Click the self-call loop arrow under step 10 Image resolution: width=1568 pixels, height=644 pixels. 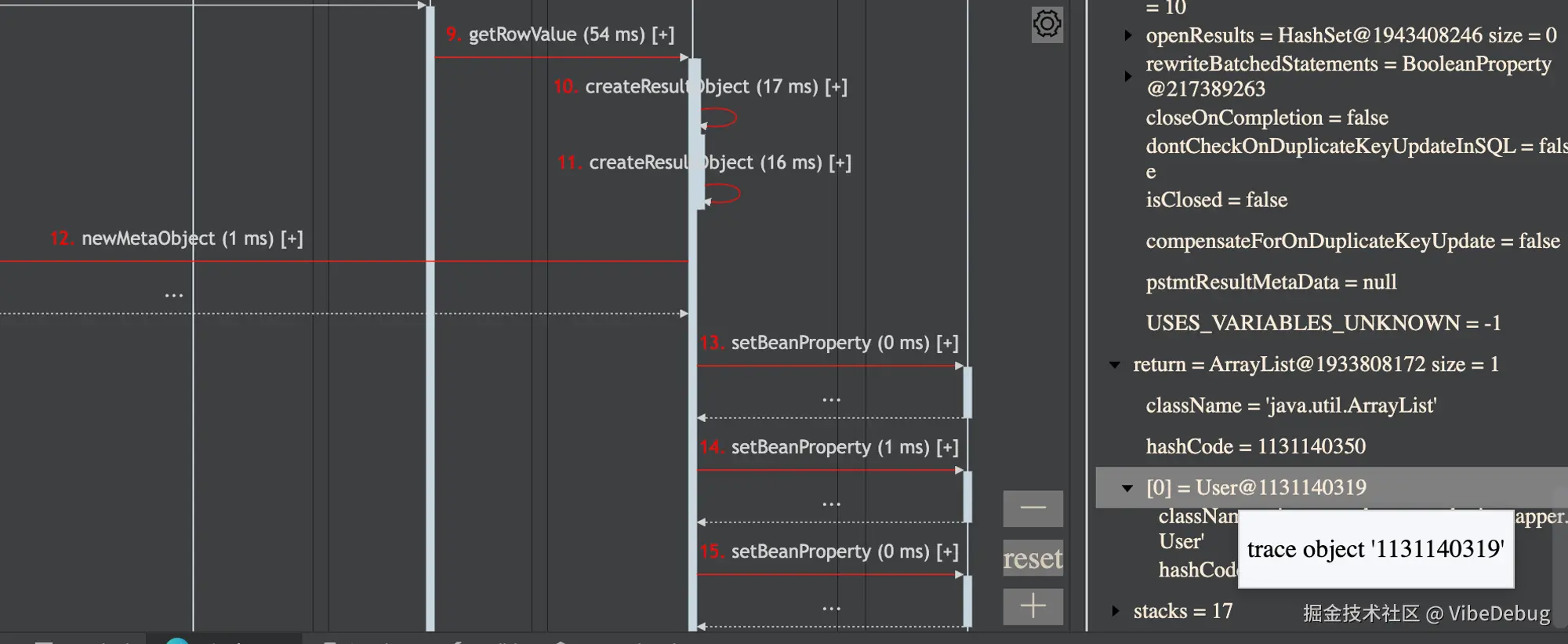[719, 118]
